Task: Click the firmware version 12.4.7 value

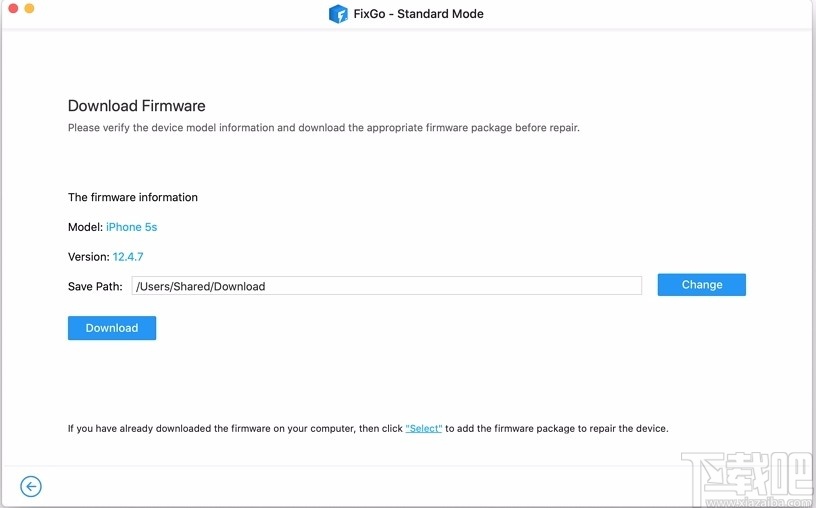Action: coord(128,257)
